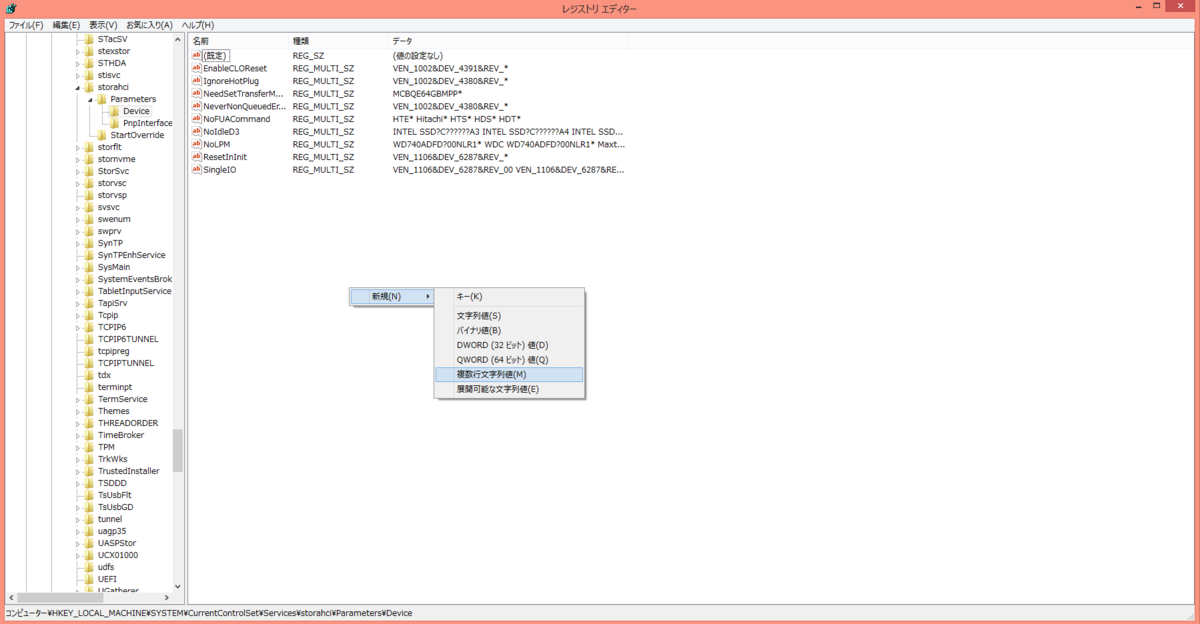Choose バイナリ値(B) from the submenu
The image size is (1200, 624).
[509, 330]
